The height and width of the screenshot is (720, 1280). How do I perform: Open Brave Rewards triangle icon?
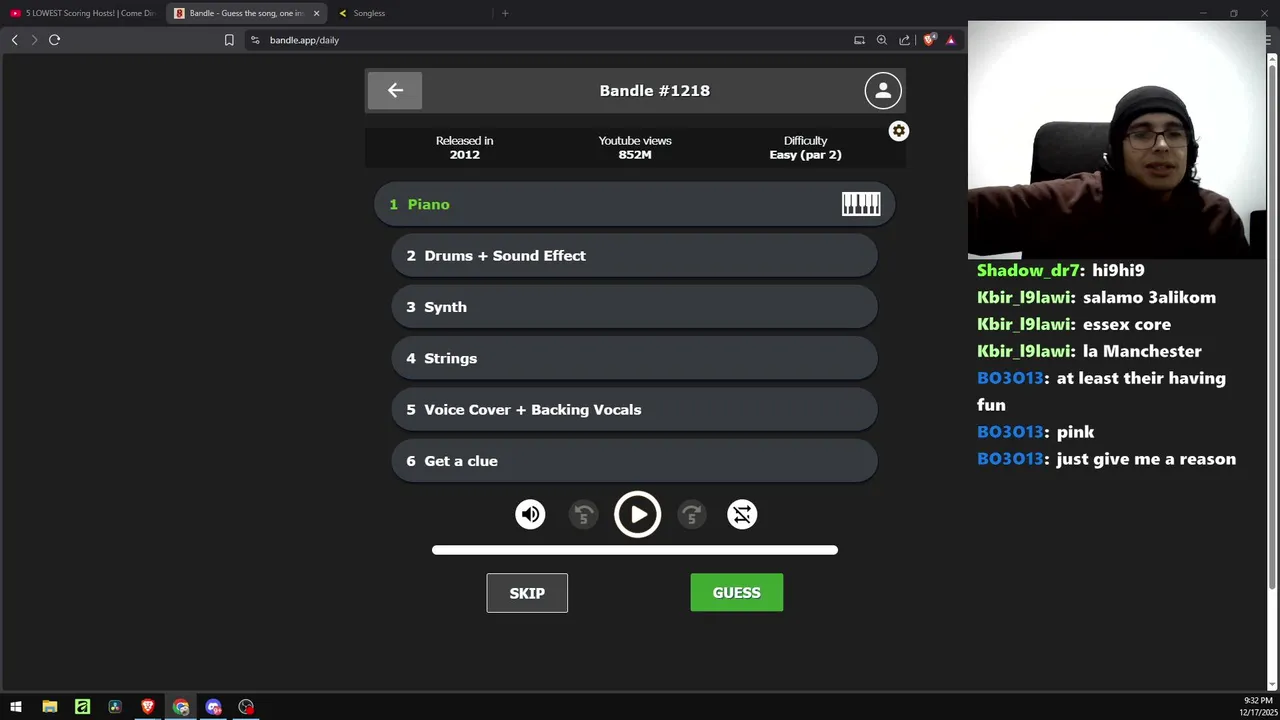tap(951, 40)
